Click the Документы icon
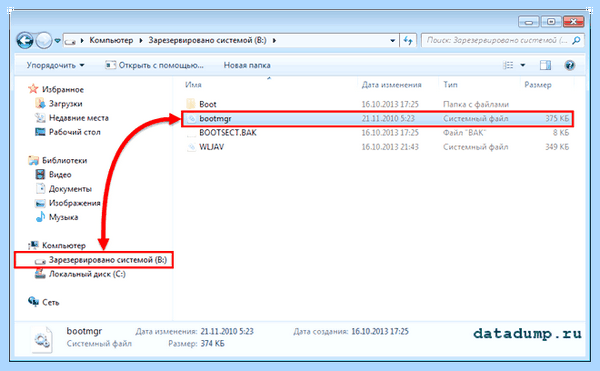 pyautogui.click(x=40, y=188)
